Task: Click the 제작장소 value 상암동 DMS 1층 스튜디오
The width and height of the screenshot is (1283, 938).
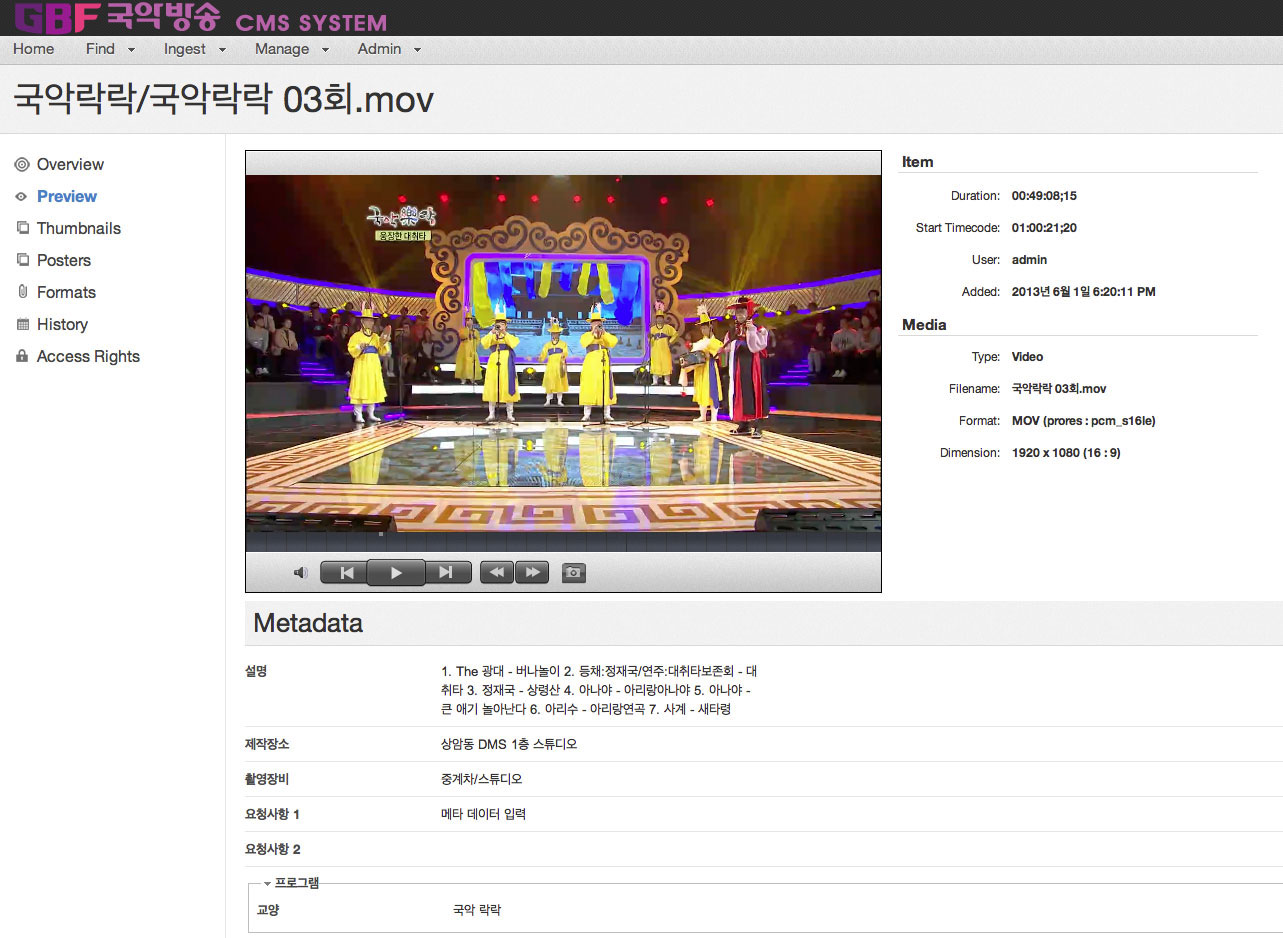Action: tap(508, 744)
